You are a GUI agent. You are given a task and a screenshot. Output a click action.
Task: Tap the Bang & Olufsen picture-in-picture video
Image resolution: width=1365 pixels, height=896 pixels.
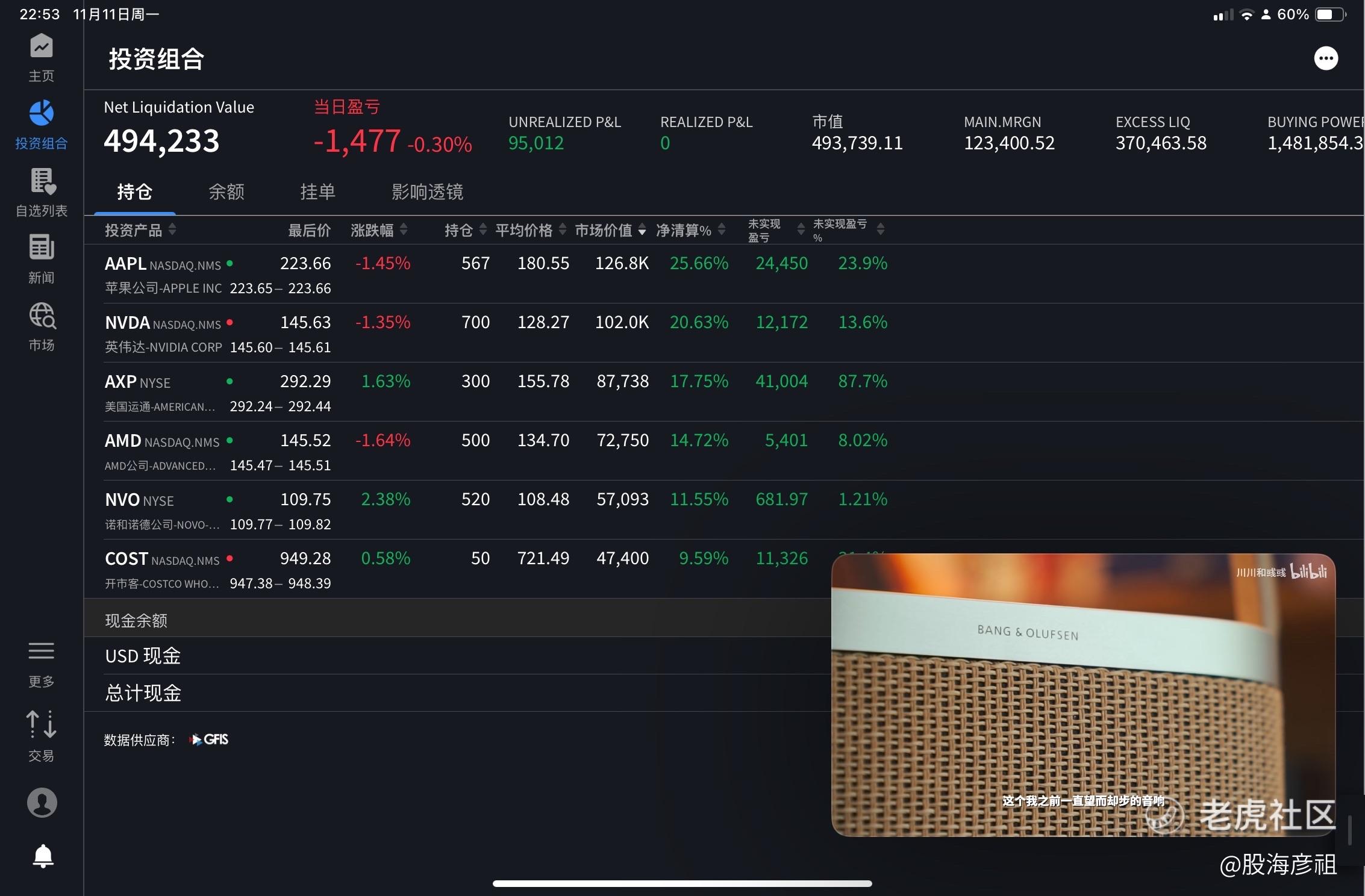[x=1083, y=695]
